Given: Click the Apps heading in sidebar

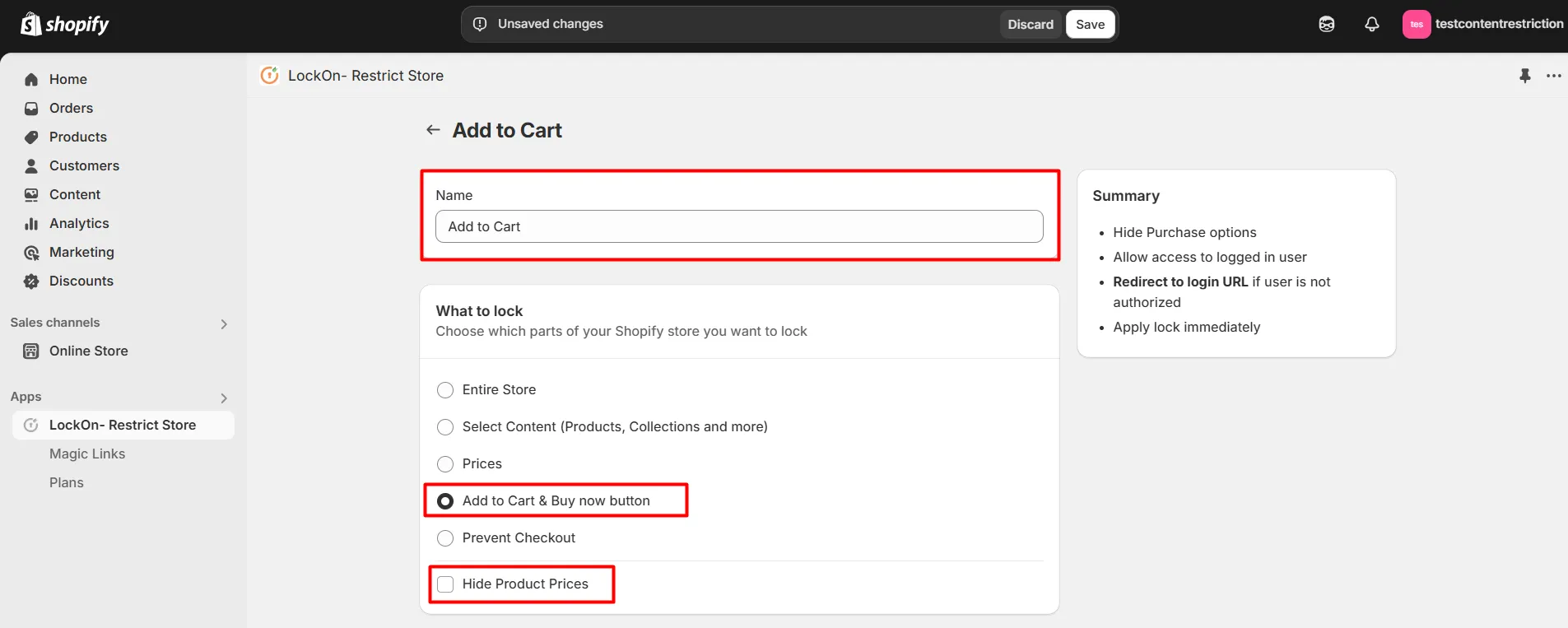Looking at the screenshot, I should click(26, 397).
